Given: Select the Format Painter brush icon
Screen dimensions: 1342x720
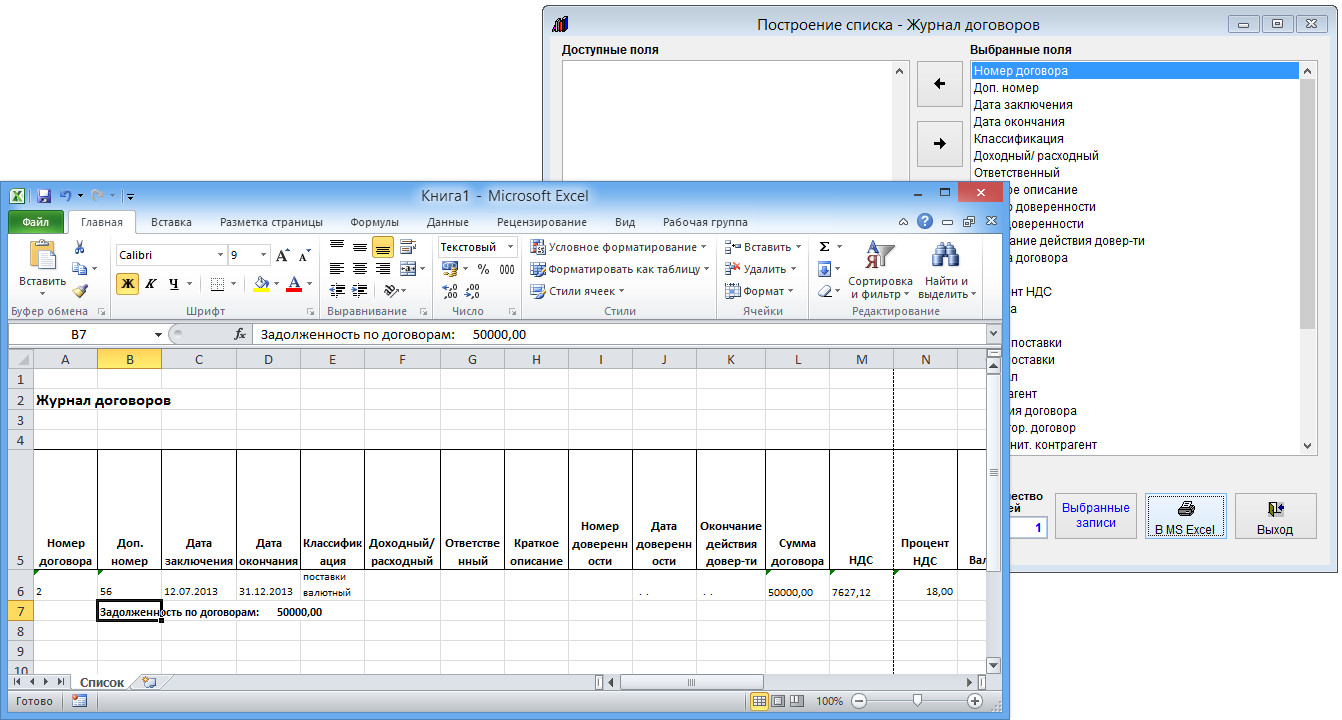Looking at the screenshot, I should (x=80, y=291).
